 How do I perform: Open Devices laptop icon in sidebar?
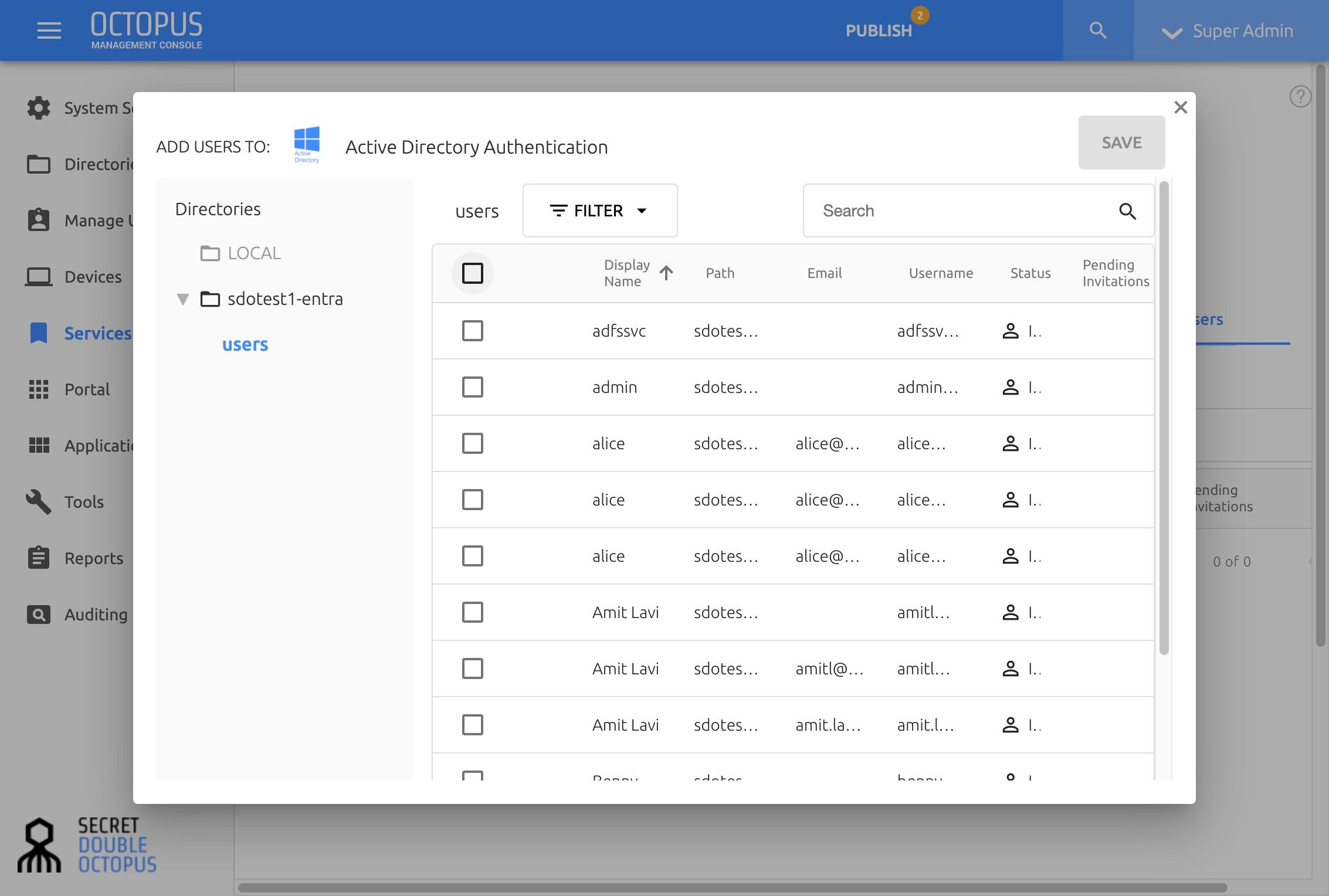39,276
